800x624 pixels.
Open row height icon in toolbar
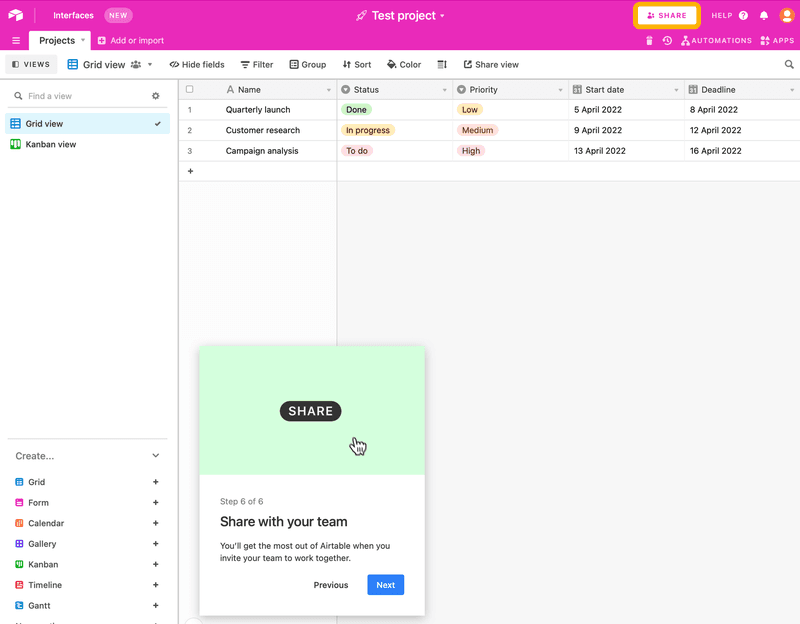[x=442, y=65]
